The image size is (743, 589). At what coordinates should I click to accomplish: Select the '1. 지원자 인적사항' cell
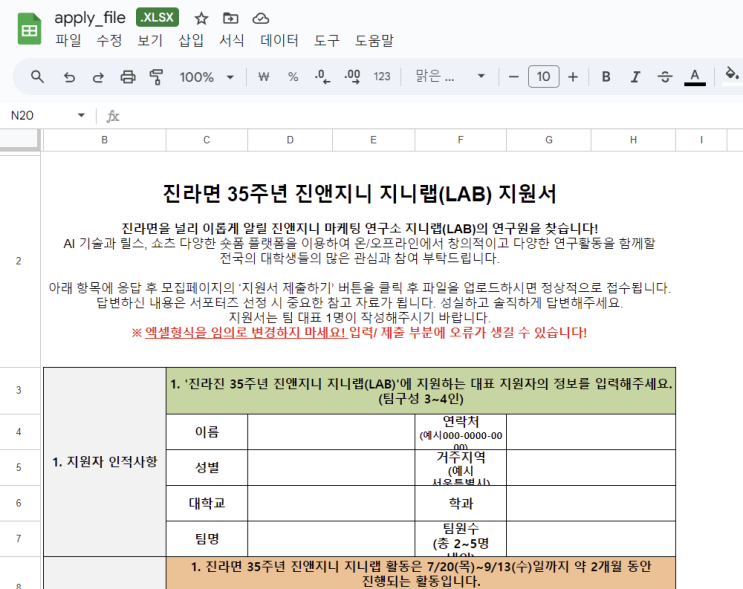[105, 462]
